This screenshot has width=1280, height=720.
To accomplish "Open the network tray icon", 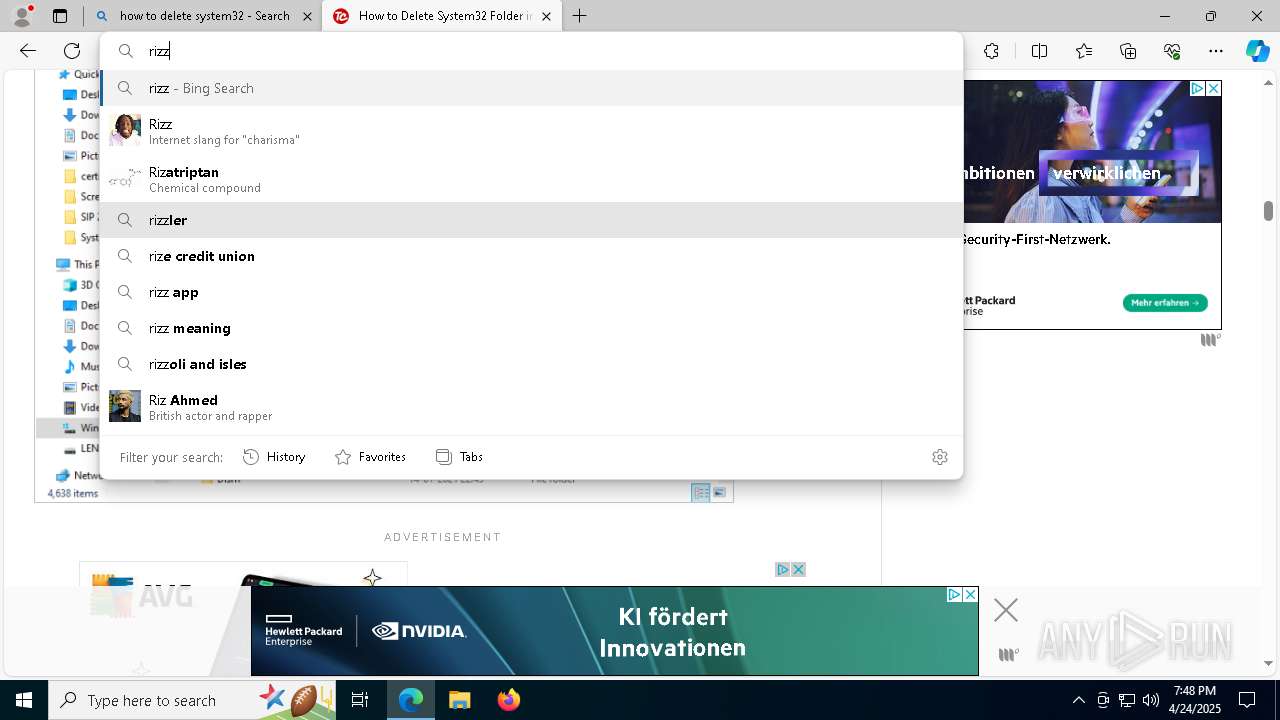I will pos(1127,700).
